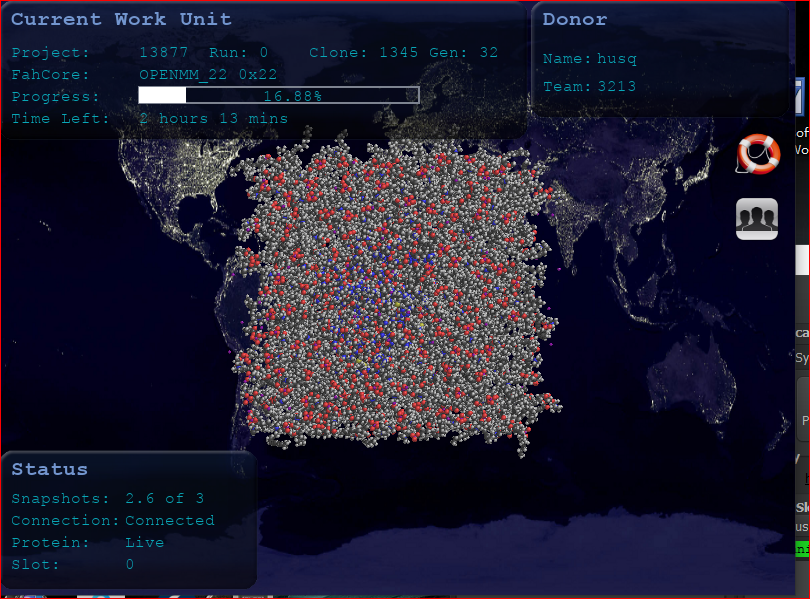Click the Slot value 0
The width and height of the screenshot is (810, 599).
tap(130, 564)
